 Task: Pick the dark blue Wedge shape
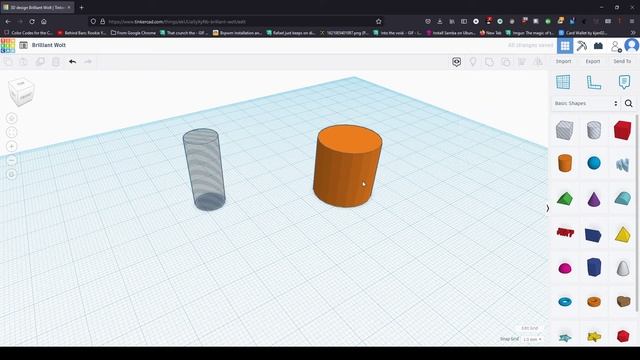tap(593, 235)
